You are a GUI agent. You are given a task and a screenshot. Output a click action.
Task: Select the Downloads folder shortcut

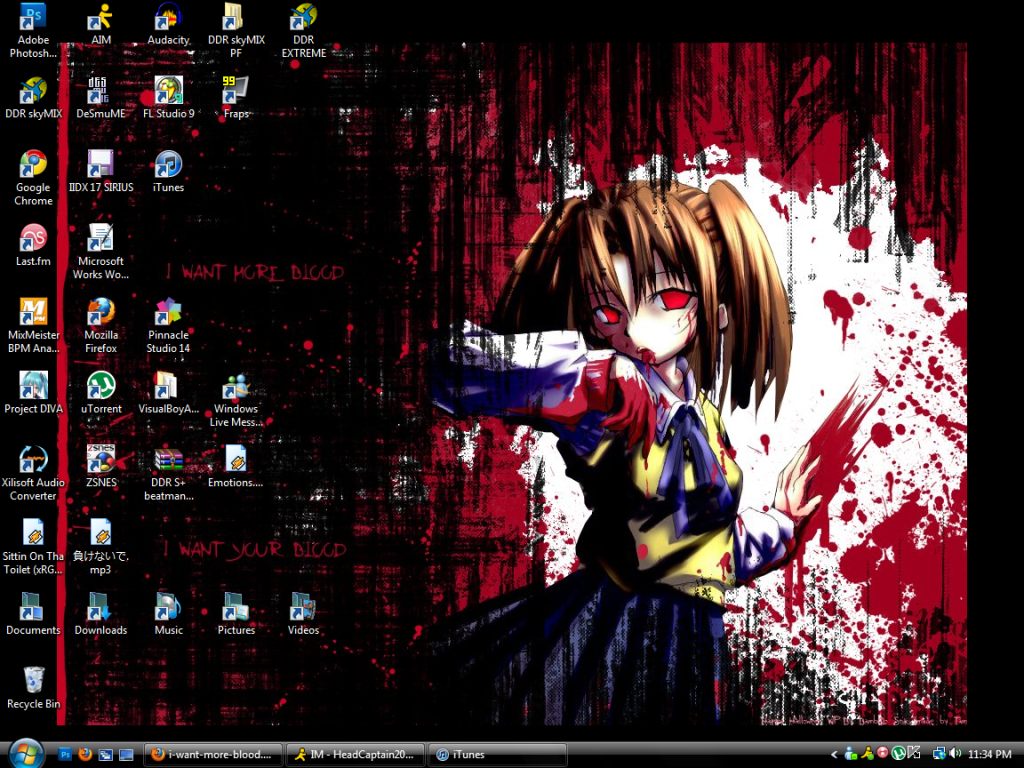[101, 615]
